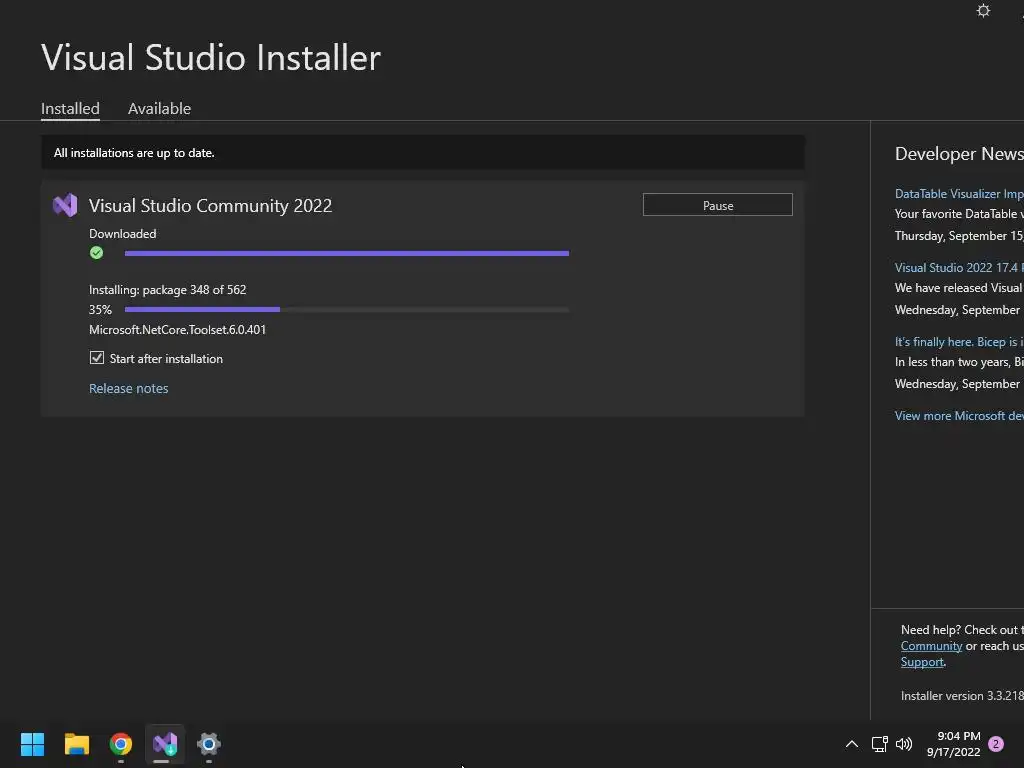Screen dimensions: 1024x768
Task: Click the 35% installing progress bar
Action: point(347,310)
